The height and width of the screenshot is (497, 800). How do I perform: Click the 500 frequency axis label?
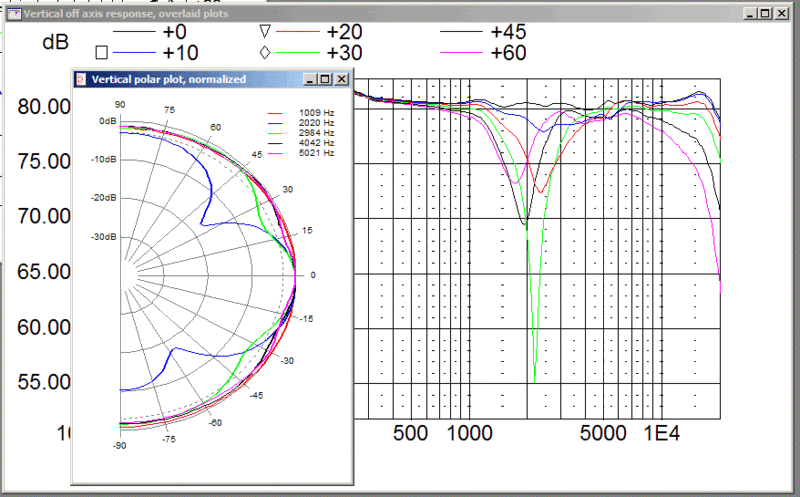(x=410, y=434)
